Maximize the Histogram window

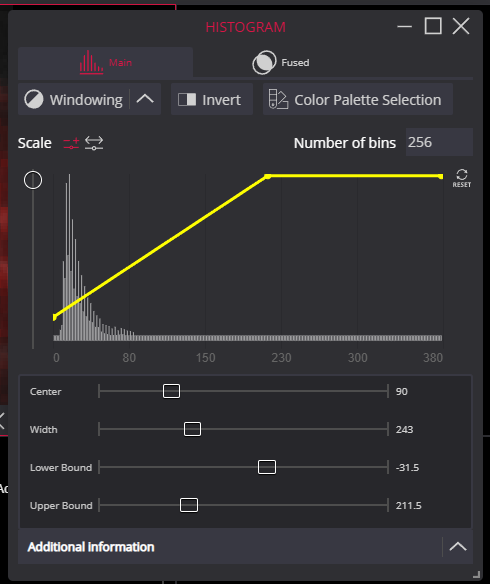(433, 26)
